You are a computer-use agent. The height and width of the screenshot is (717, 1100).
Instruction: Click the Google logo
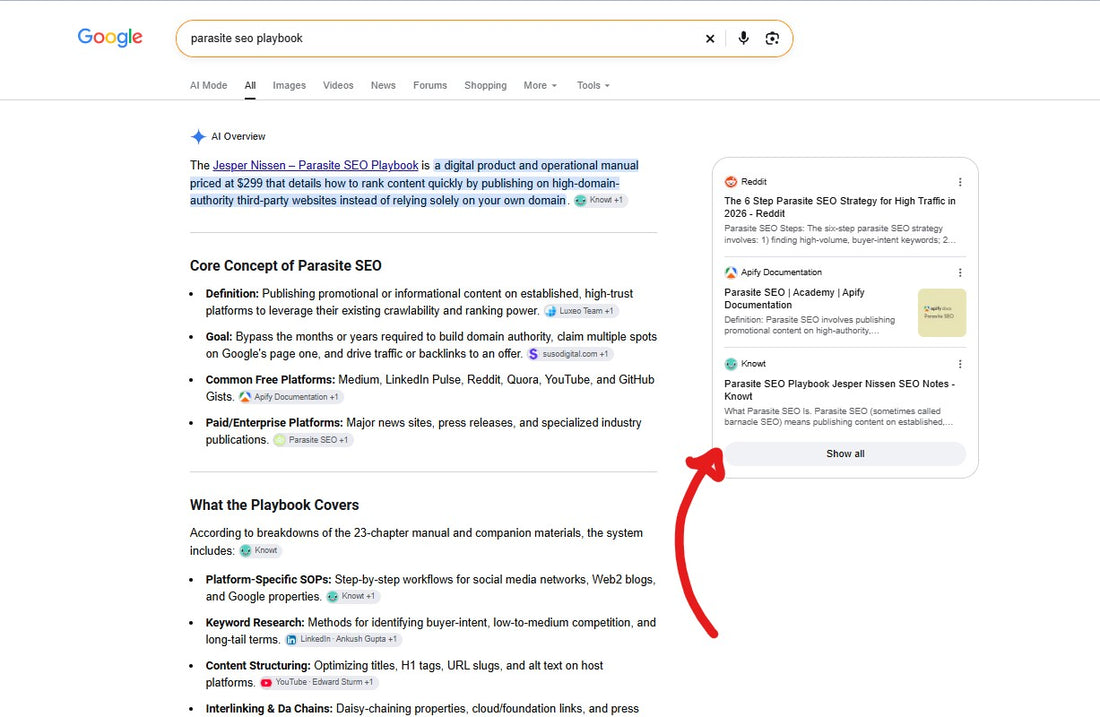(110, 37)
